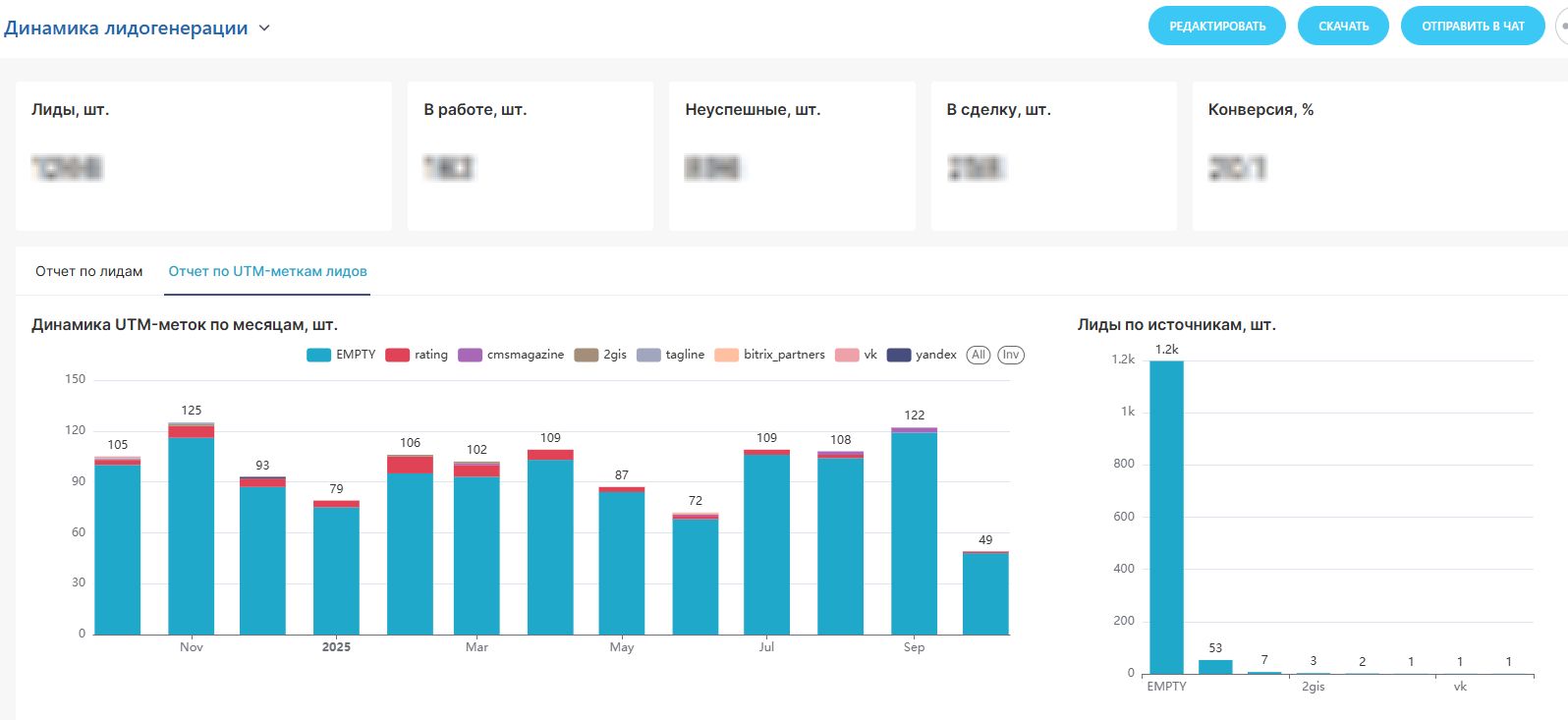Open the Динамика лидогенерации title dropdown chevron
1568x720 pixels.
[264, 28]
